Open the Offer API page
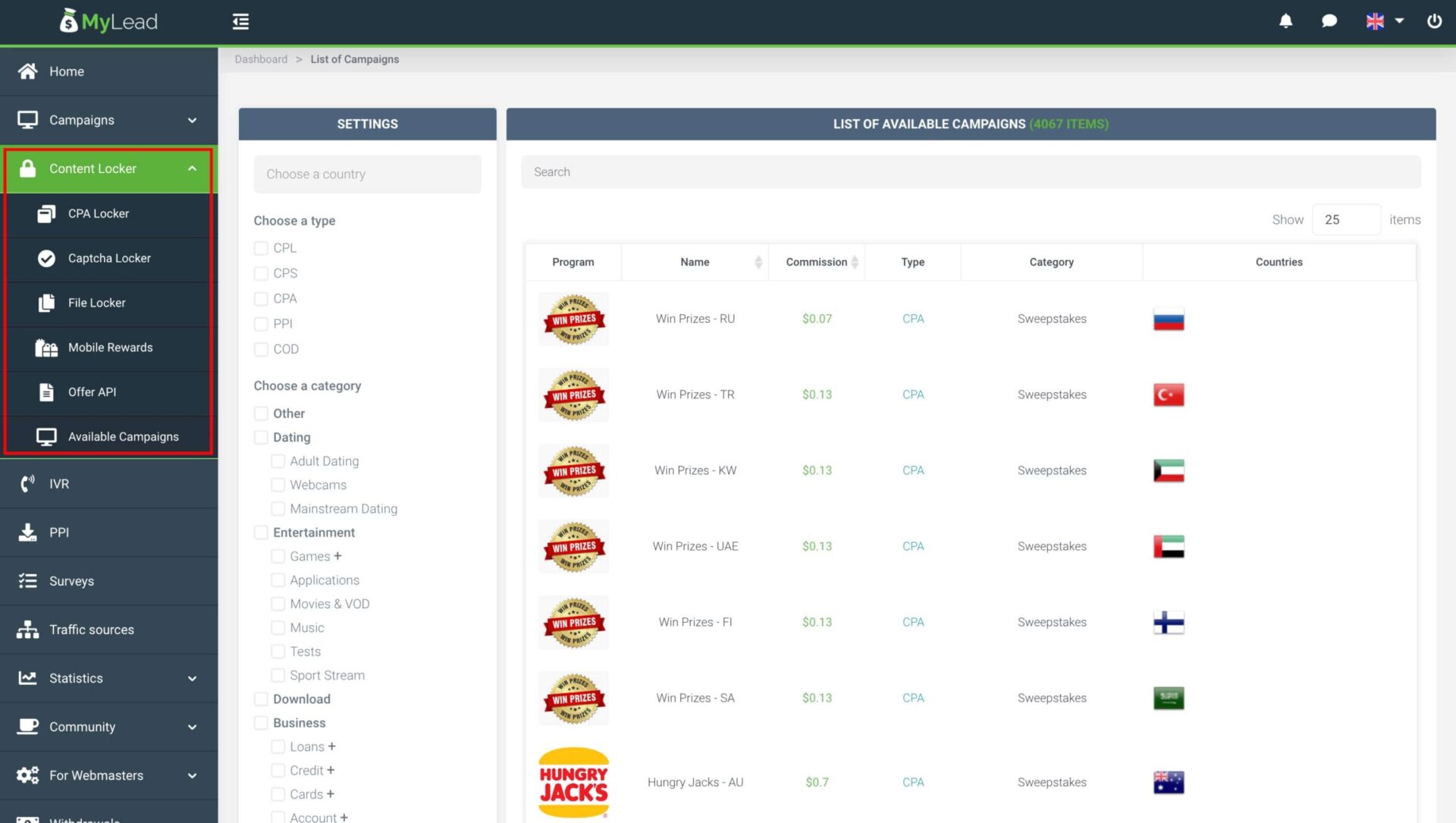 93,391
